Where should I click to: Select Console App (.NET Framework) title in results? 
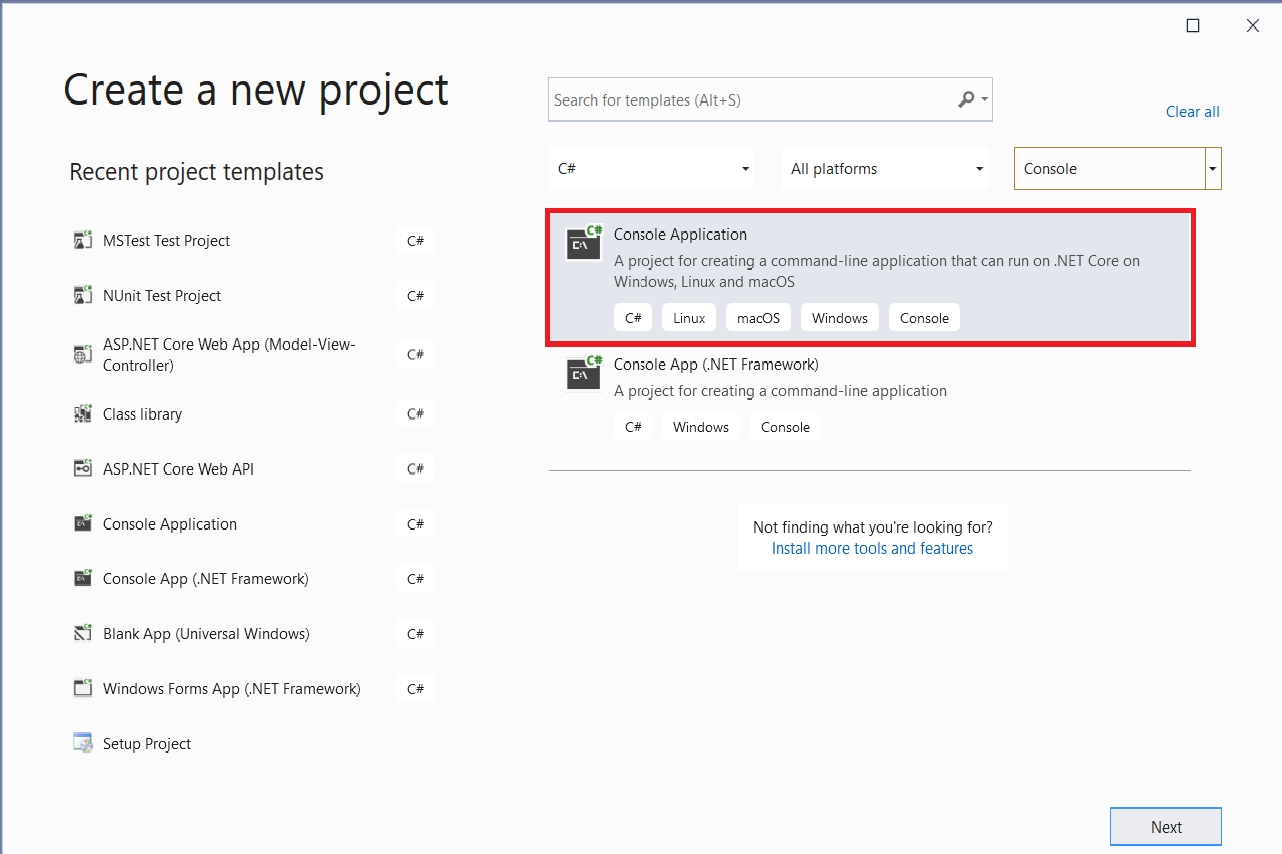(716, 365)
